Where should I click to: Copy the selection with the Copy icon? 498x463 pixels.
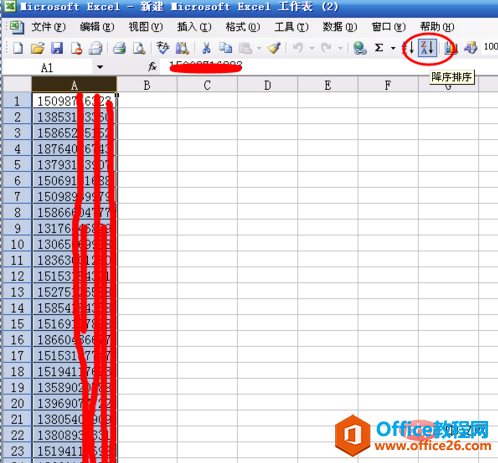(x=226, y=48)
